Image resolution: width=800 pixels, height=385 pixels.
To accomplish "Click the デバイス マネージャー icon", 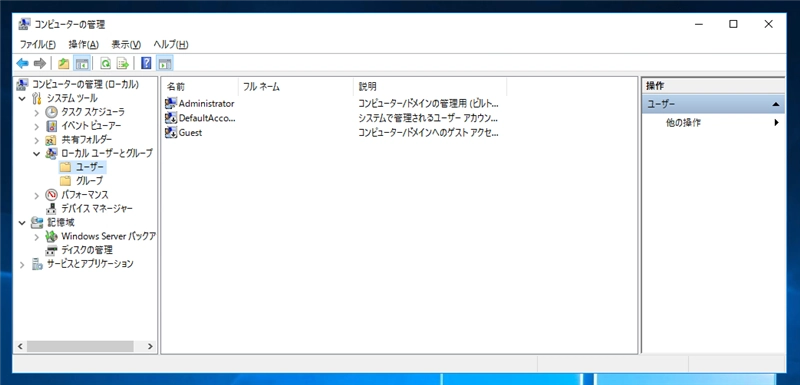I will [52, 208].
